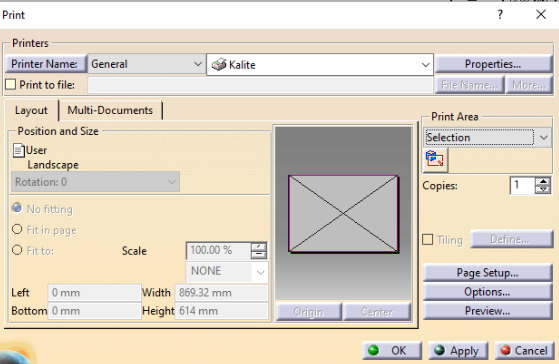Click the printer icon beside Kalite
The image size is (559, 364).
click(219, 65)
